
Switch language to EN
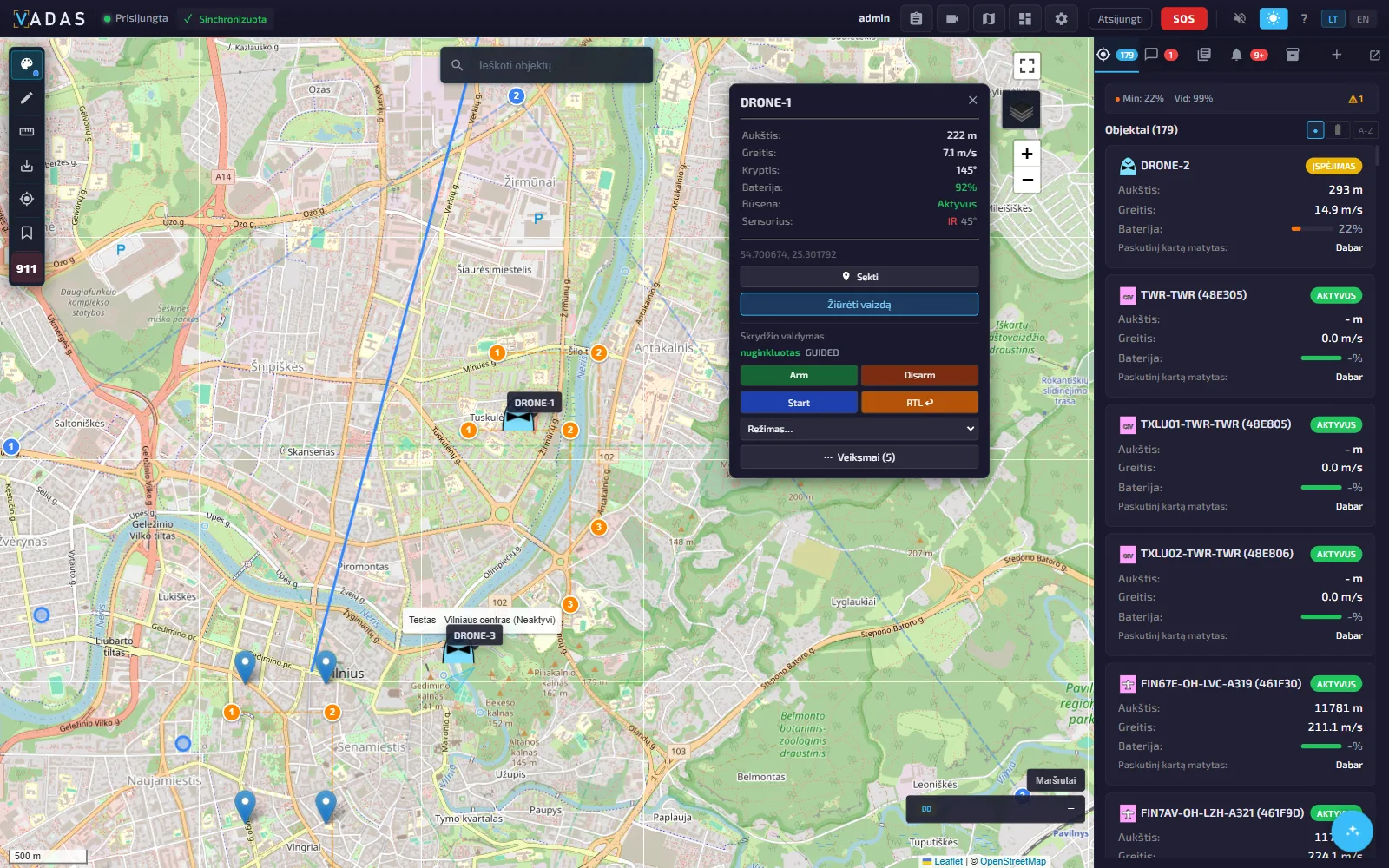coord(1363,19)
